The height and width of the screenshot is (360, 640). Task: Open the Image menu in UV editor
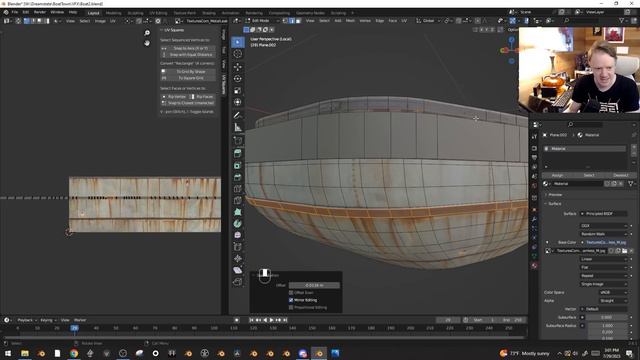(100, 21)
